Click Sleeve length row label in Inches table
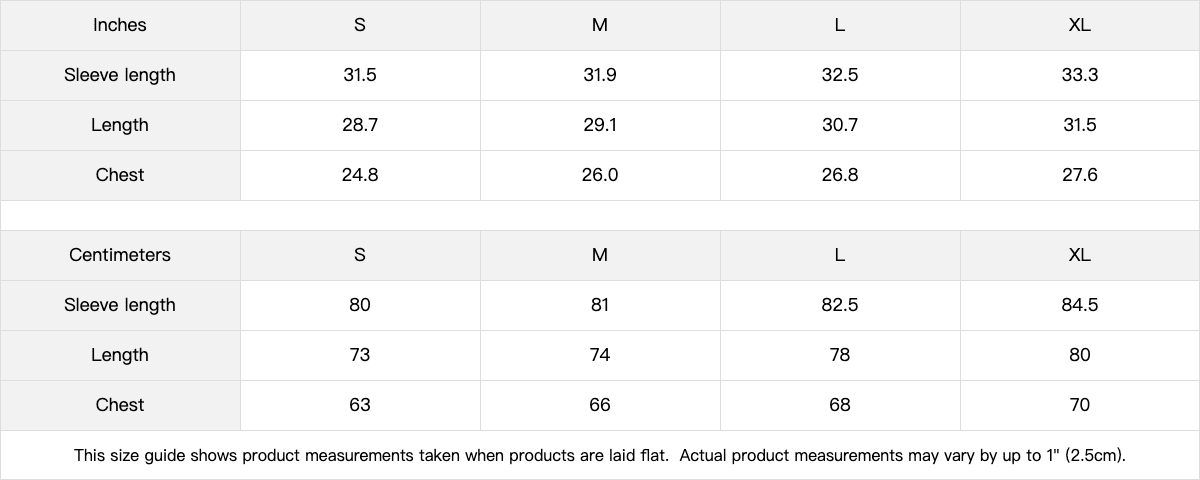1200x480 pixels. point(120,75)
